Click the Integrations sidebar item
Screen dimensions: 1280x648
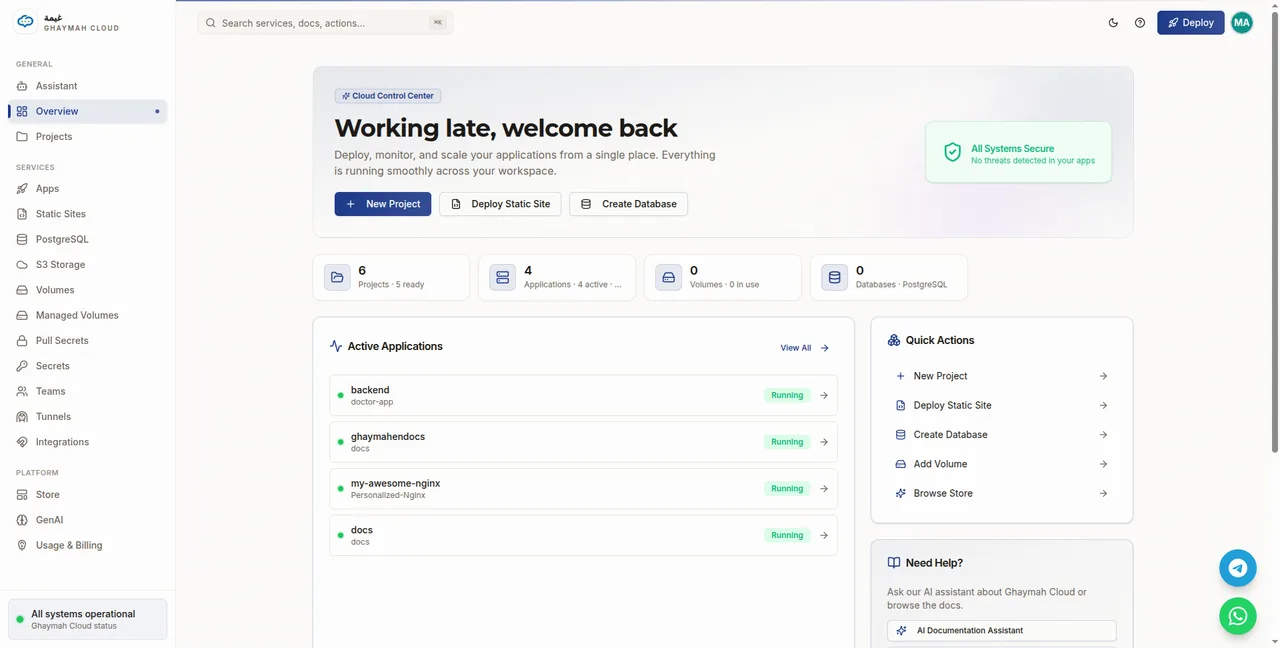[87, 442]
